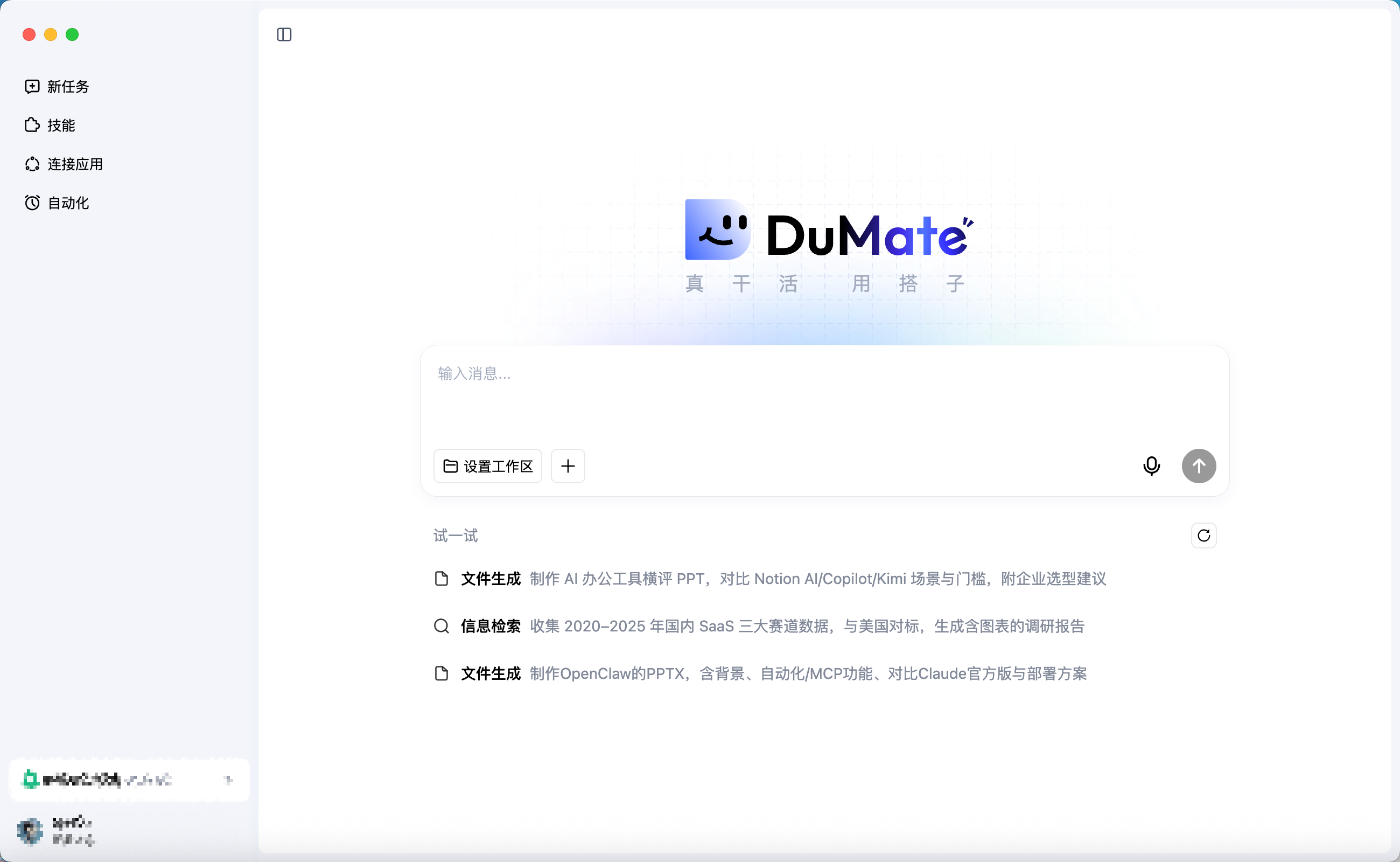Click the DuMate smiley logo
This screenshot has height=862, width=1400.
tap(717, 229)
